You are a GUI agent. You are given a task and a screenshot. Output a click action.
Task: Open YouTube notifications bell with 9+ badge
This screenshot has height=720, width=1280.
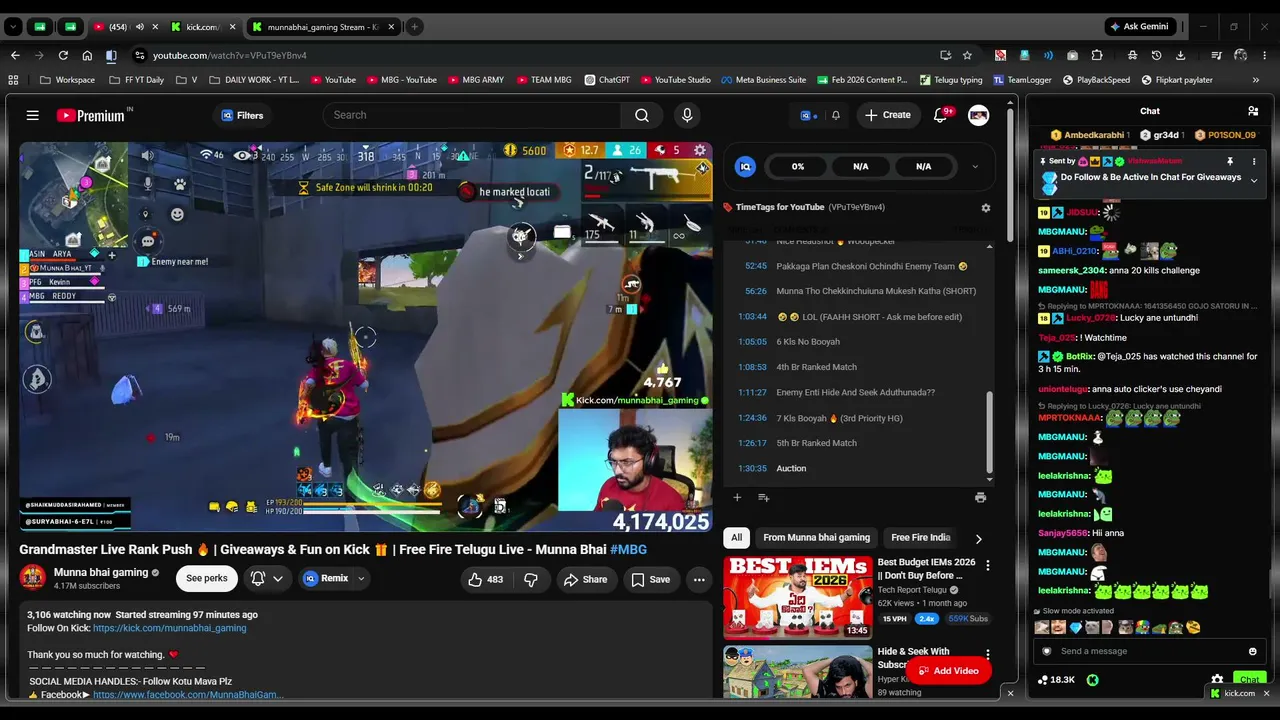click(940, 115)
